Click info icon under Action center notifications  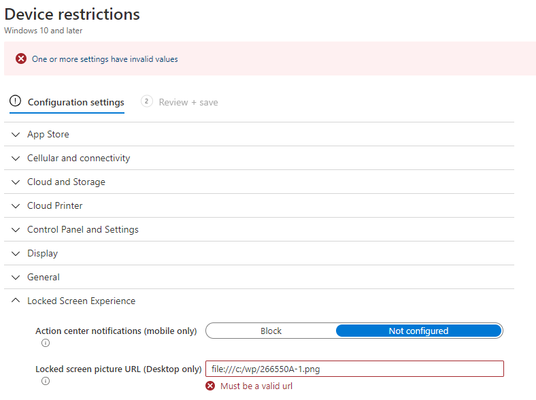click(45, 343)
